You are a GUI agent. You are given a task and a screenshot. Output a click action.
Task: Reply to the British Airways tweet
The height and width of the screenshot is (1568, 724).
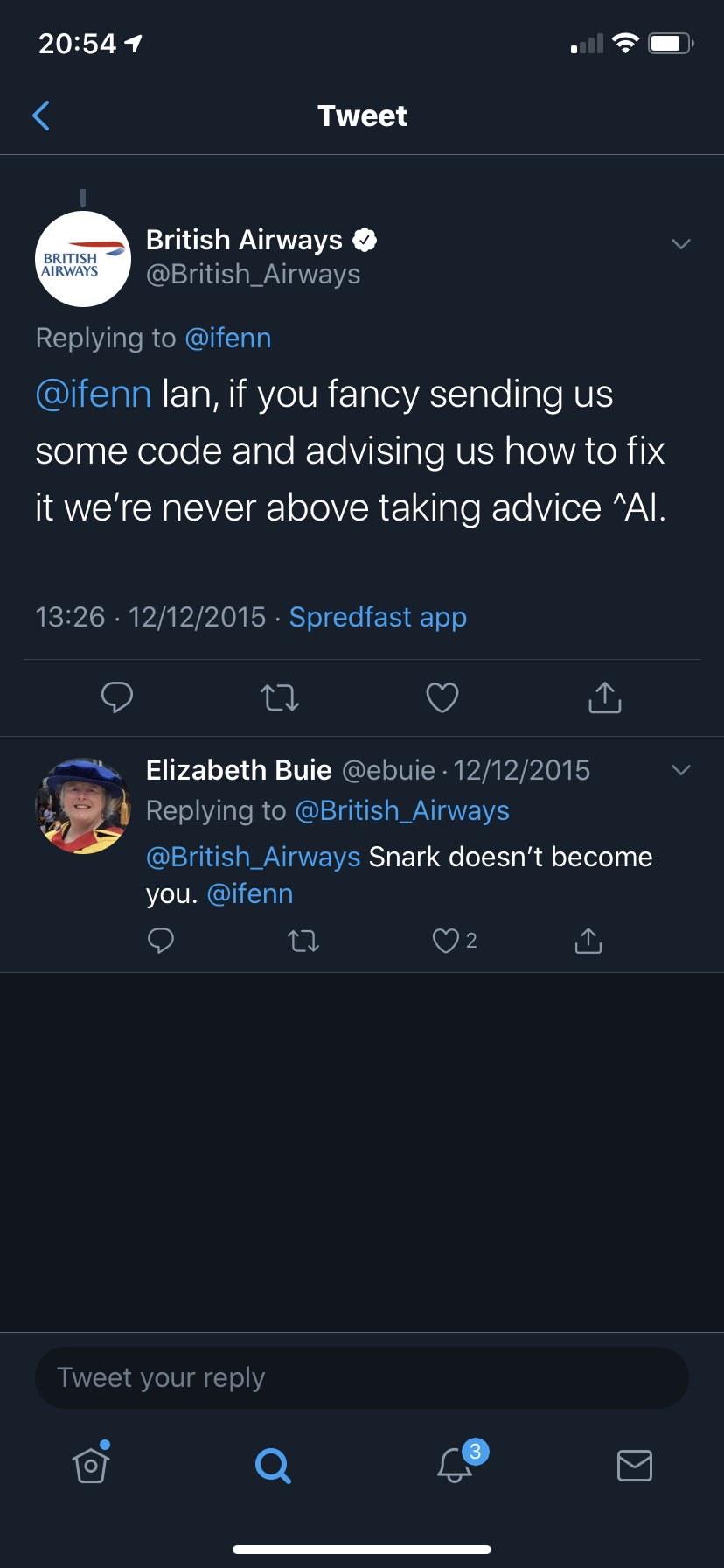(x=117, y=697)
